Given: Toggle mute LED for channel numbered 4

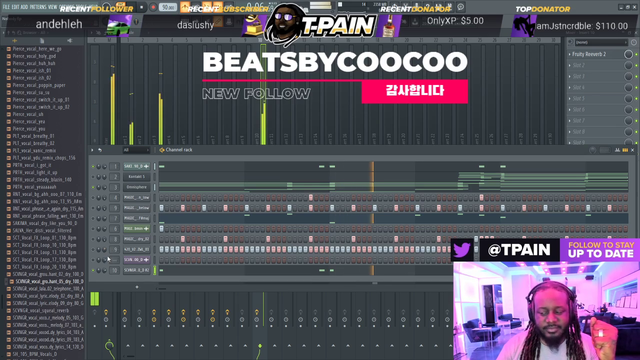Looking at the screenshot, I should tap(93, 198).
